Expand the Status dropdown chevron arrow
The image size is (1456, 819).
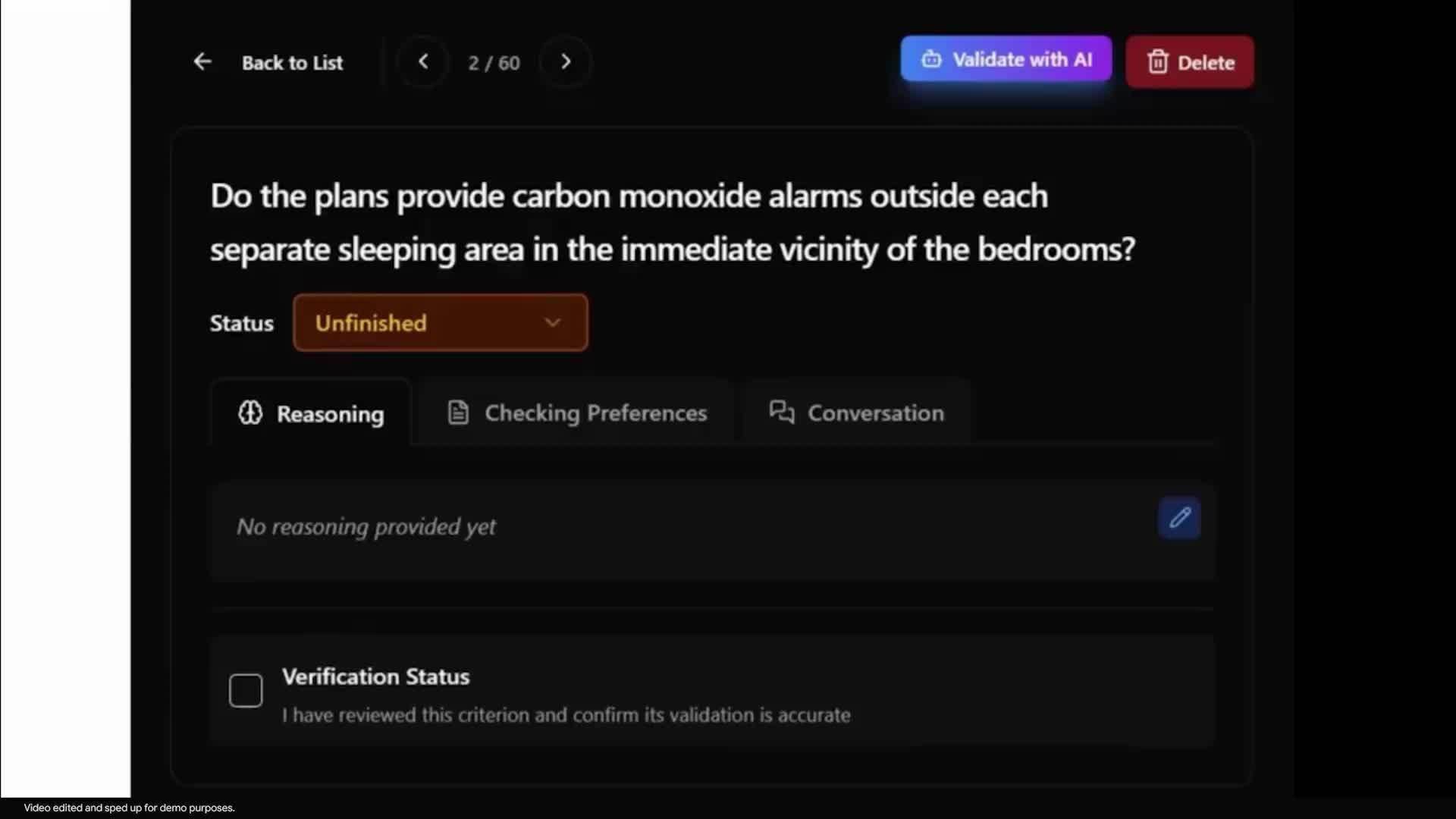tap(553, 323)
